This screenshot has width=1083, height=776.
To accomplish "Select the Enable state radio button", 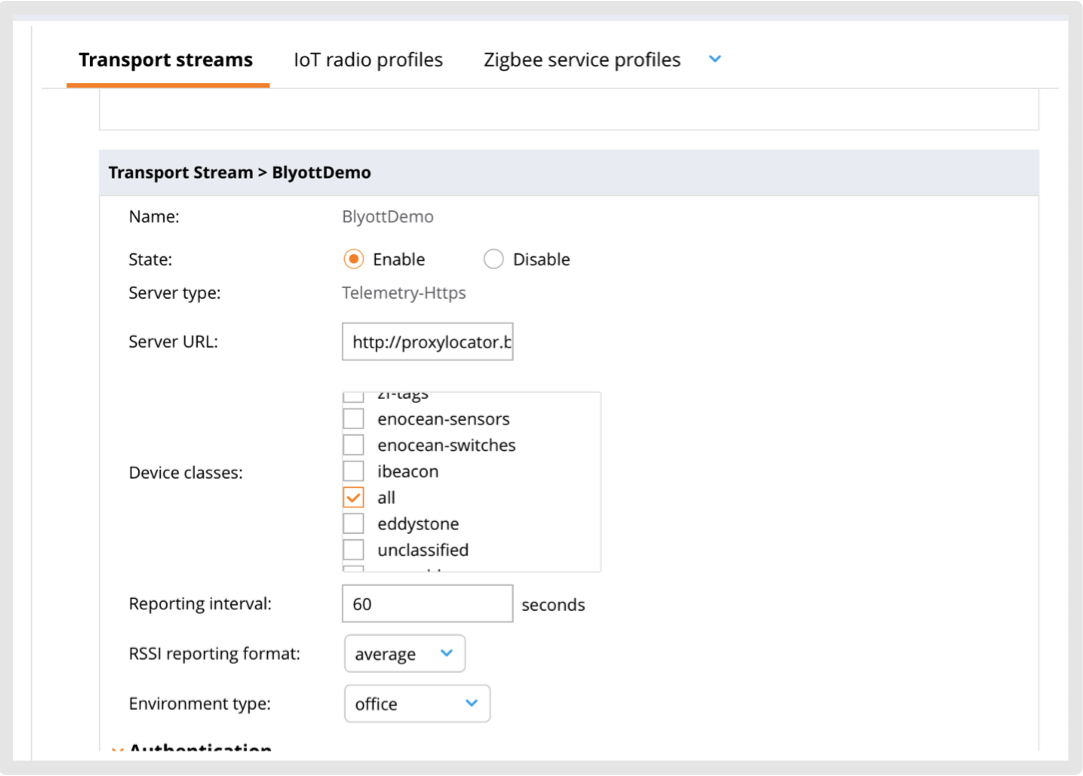I will click(354, 260).
